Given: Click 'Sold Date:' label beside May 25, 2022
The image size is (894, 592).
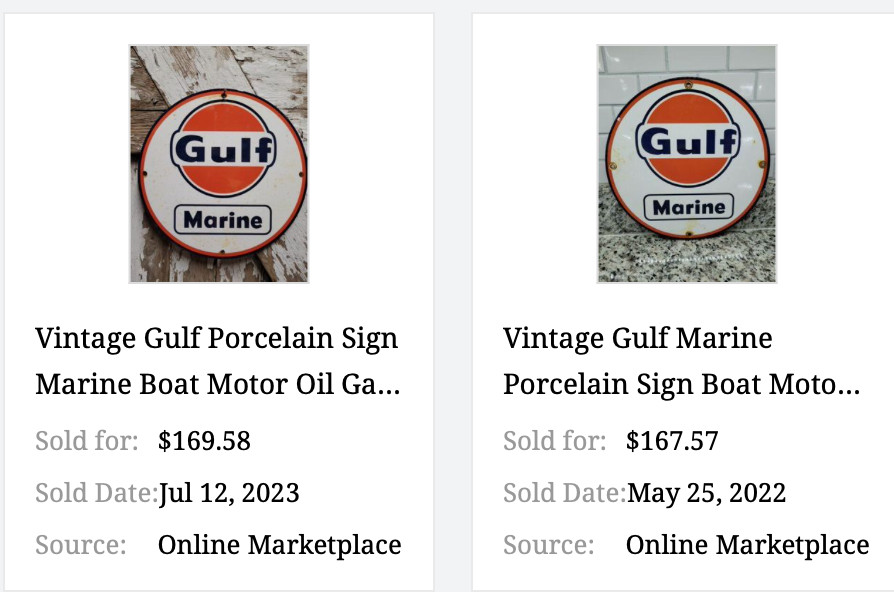Looking at the screenshot, I should [x=564, y=493].
